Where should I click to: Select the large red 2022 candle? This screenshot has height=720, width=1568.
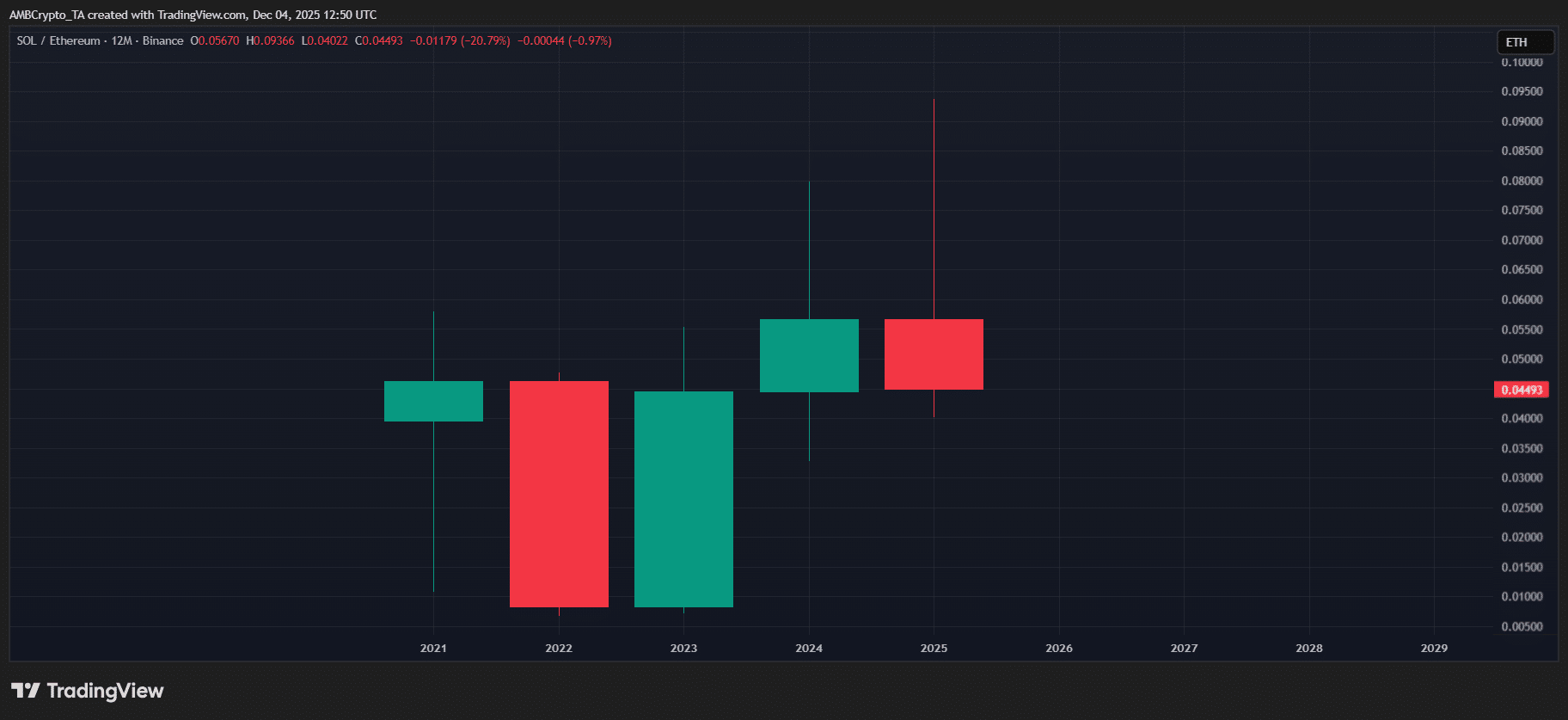tap(559, 494)
